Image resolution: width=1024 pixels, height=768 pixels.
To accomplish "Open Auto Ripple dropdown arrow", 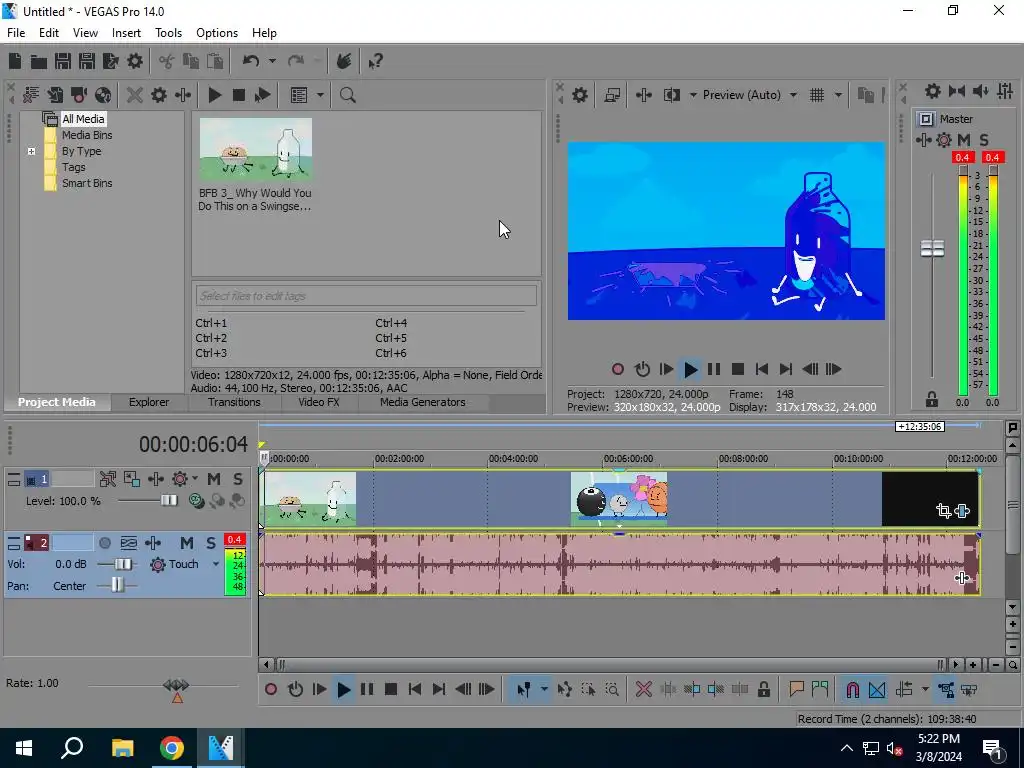I will pyautogui.click(x=925, y=690).
